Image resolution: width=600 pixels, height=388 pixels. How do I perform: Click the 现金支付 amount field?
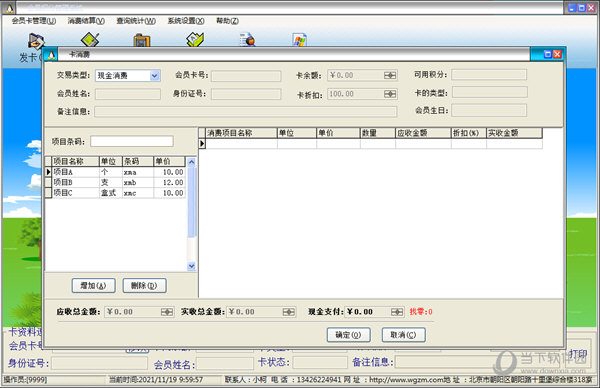pyautogui.click(x=368, y=312)
